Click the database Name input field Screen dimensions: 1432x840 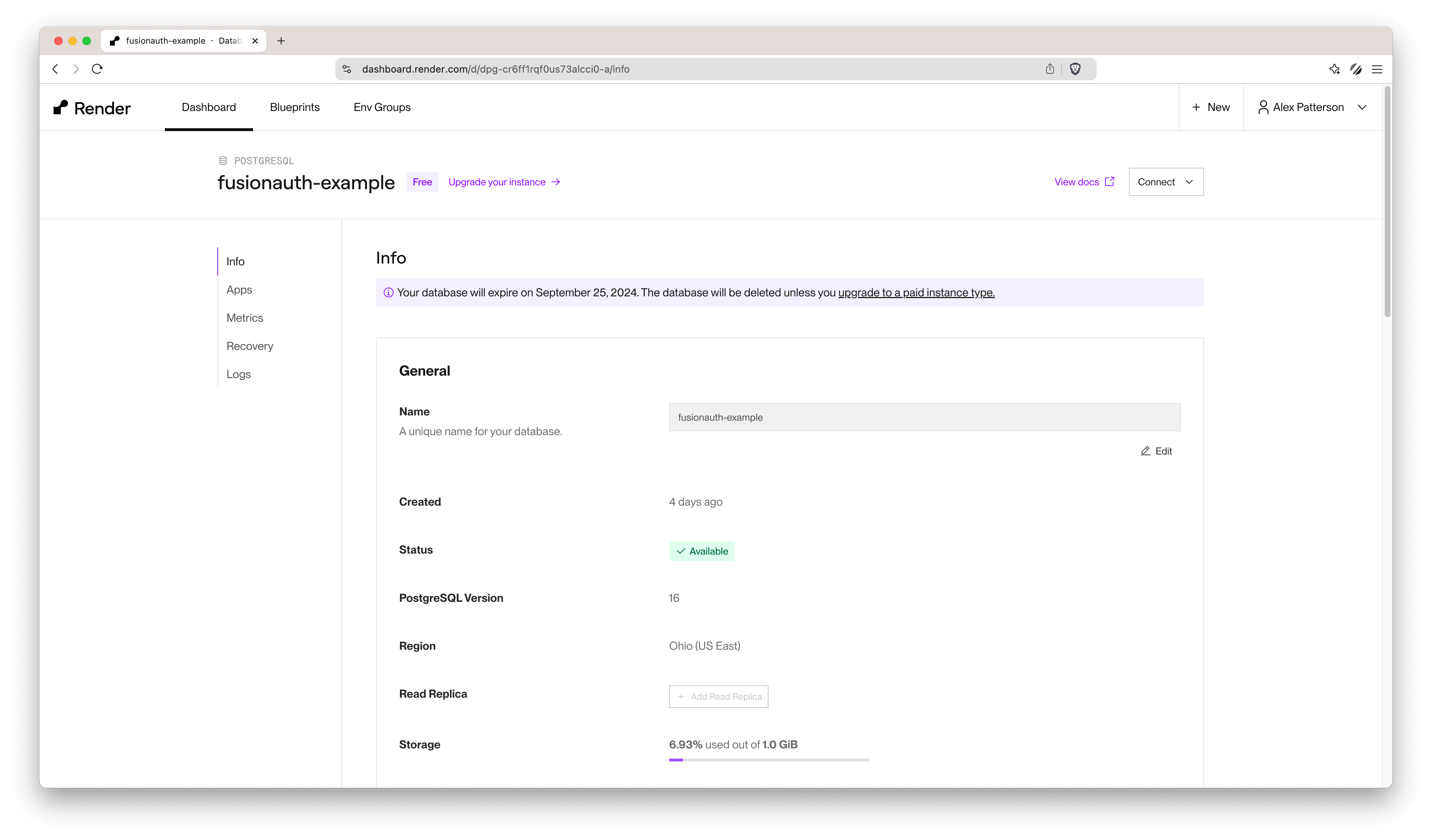coord(924,417)
